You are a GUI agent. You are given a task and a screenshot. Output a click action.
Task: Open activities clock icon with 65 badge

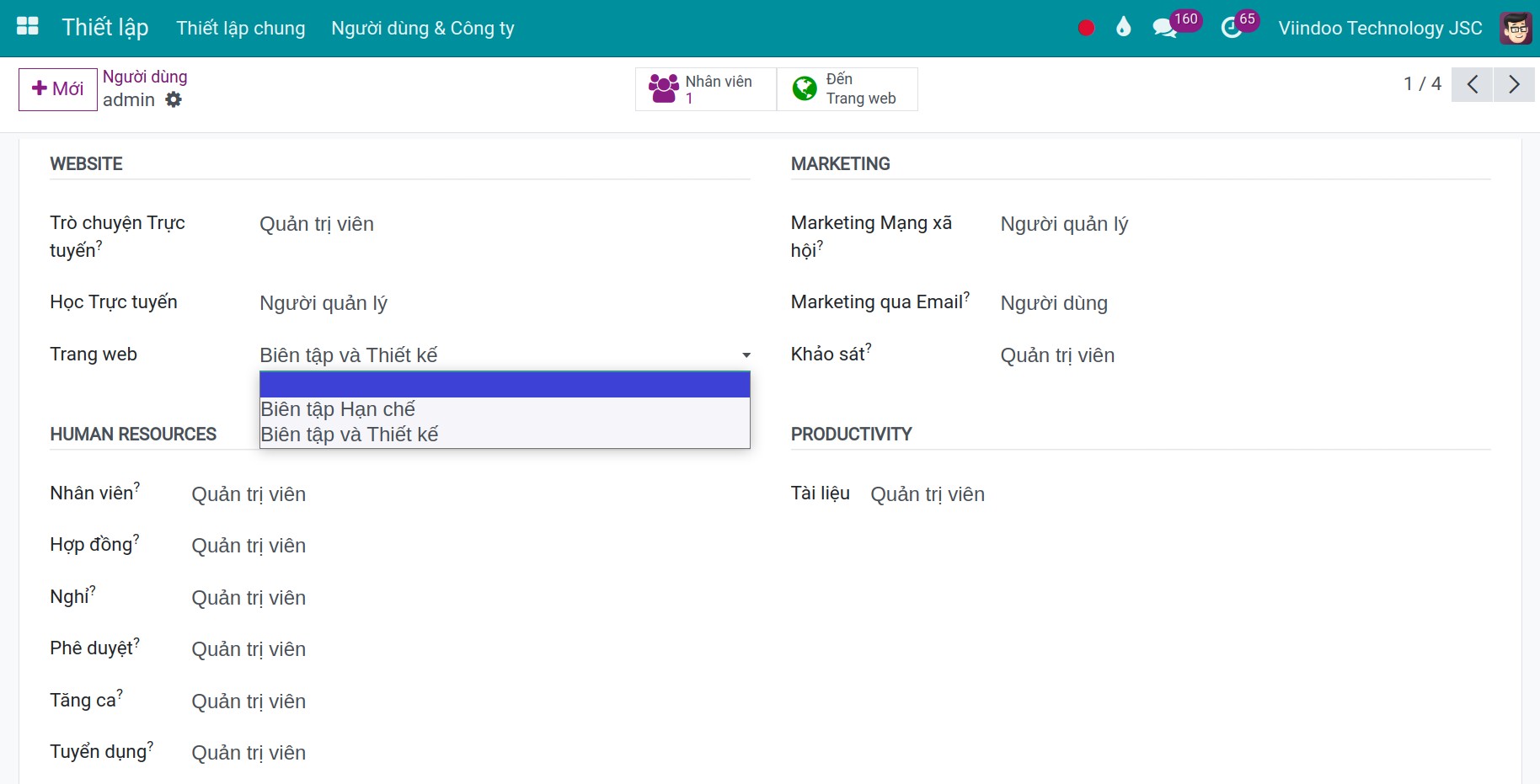tap(1239, 25)
